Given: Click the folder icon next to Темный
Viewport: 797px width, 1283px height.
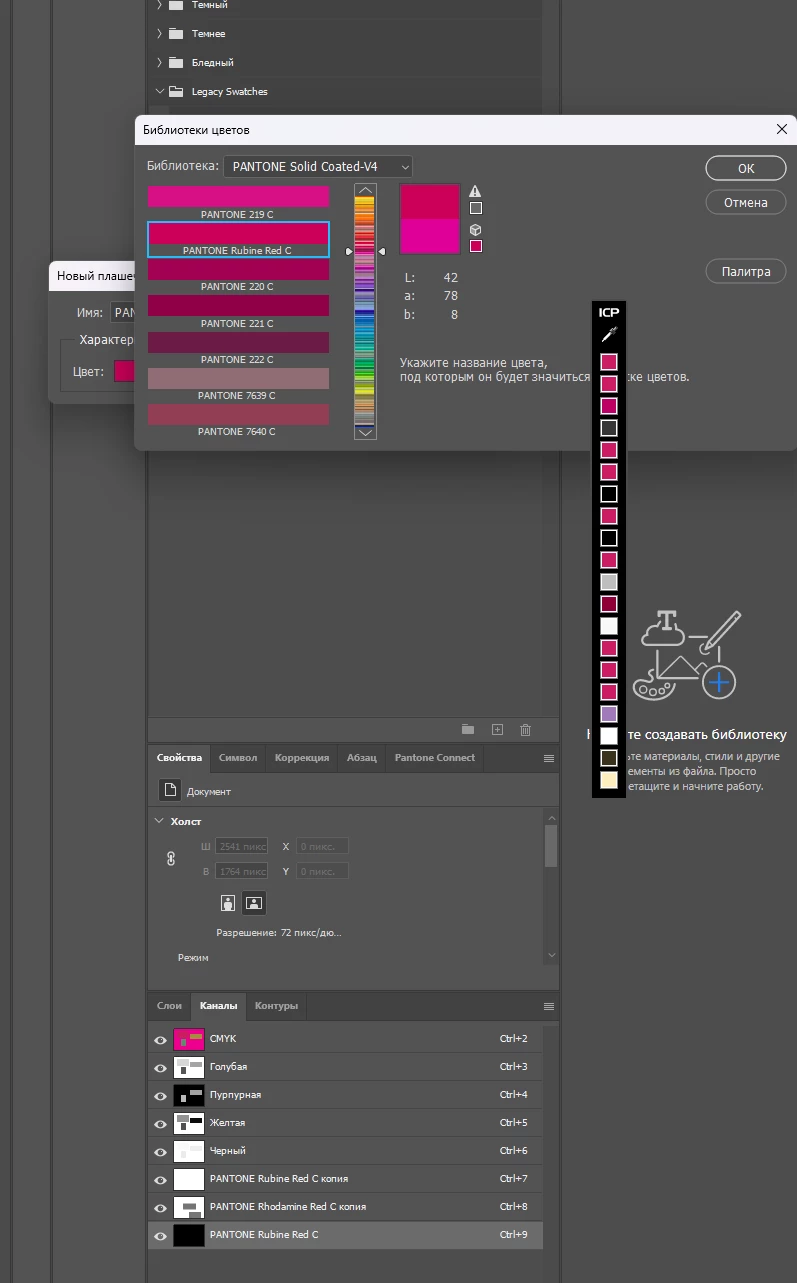Looking at the screenshot, I should click(x=176, y=5).
